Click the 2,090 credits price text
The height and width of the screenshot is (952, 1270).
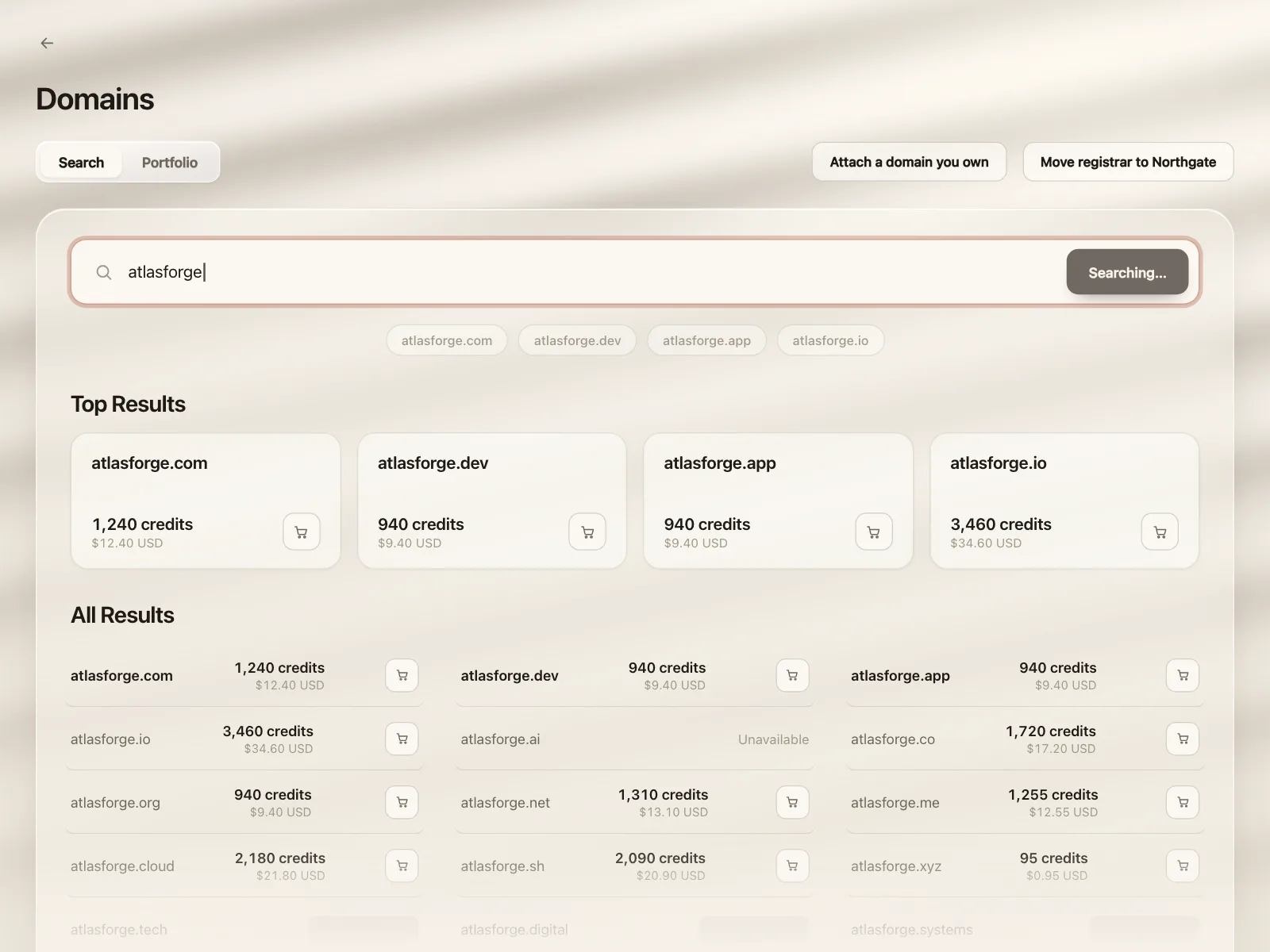660,858
